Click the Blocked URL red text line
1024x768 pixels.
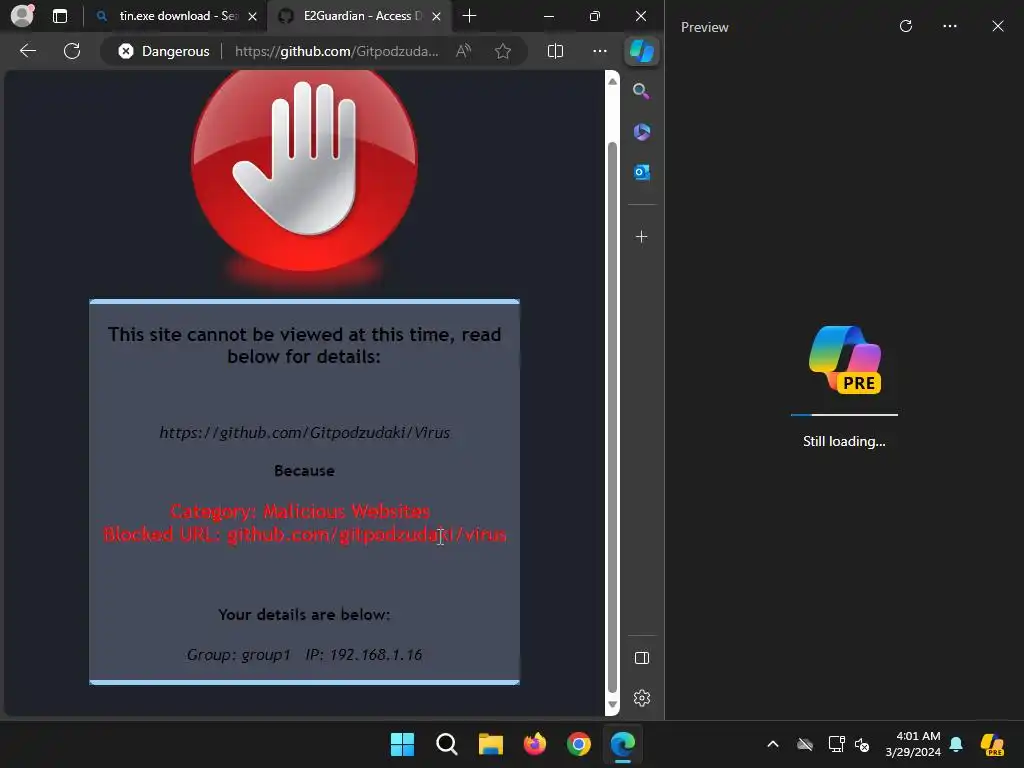coord(304,534)
